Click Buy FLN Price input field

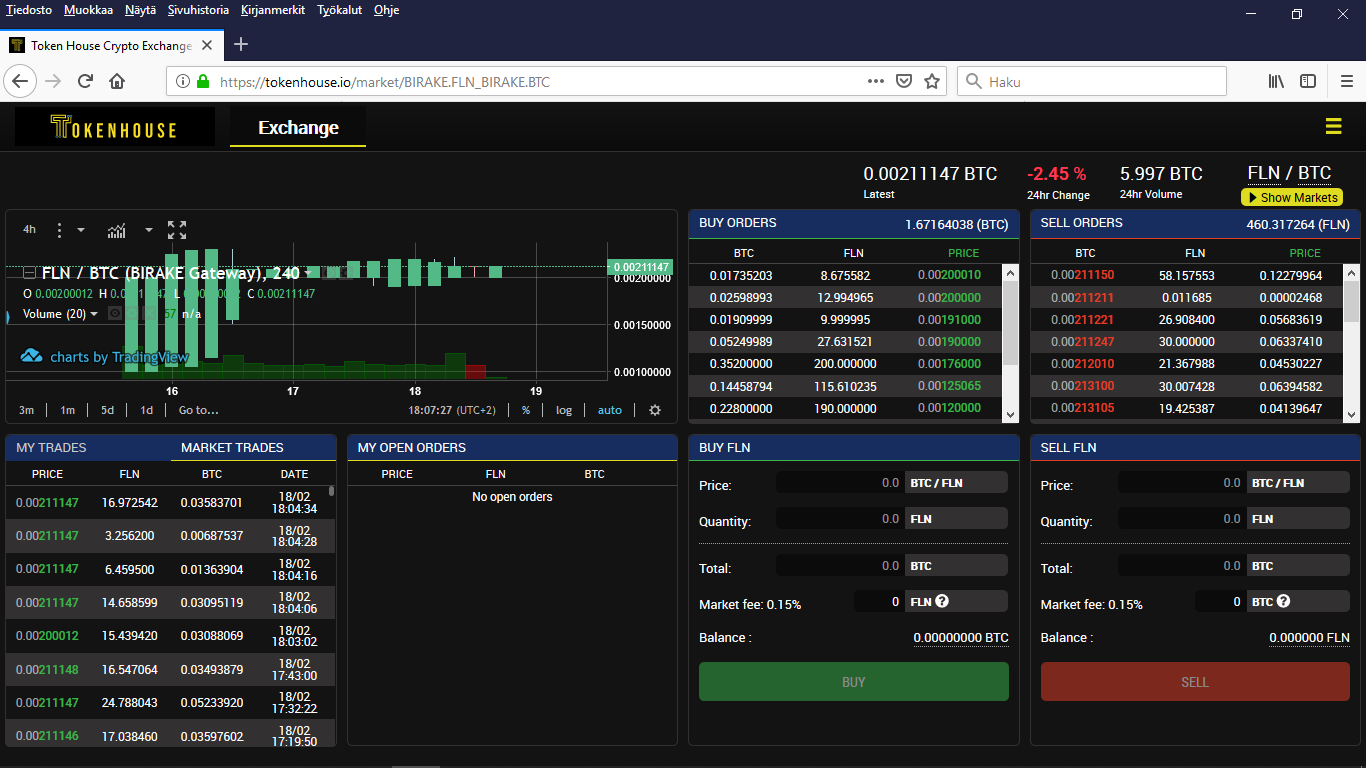click(x=841, y=483)
